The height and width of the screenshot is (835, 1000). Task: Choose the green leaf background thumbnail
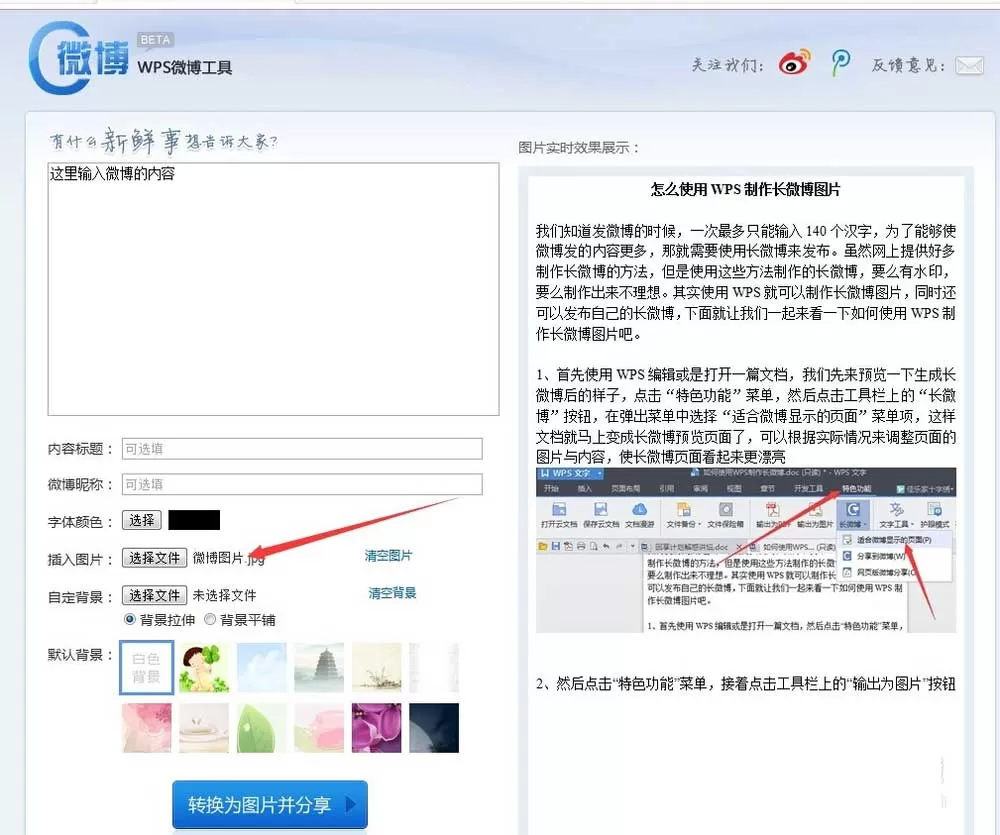(261, 728)
